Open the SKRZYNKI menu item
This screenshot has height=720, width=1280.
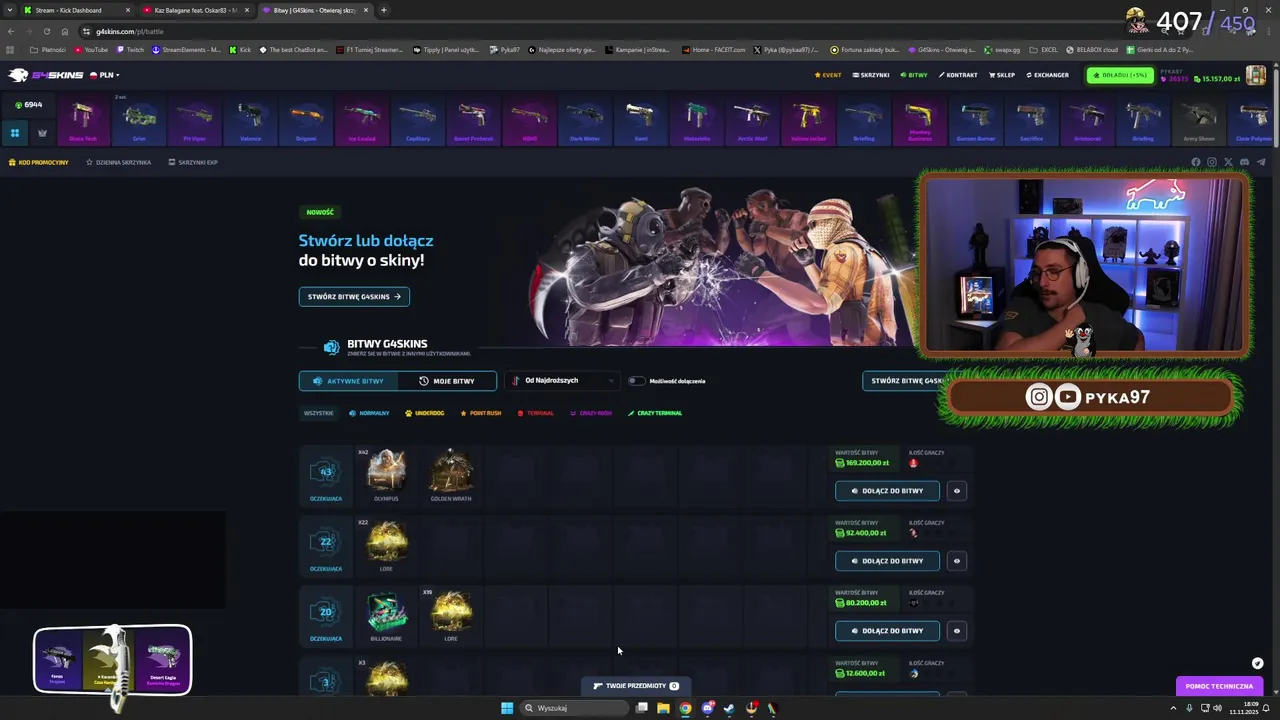(x=871, y=75)
